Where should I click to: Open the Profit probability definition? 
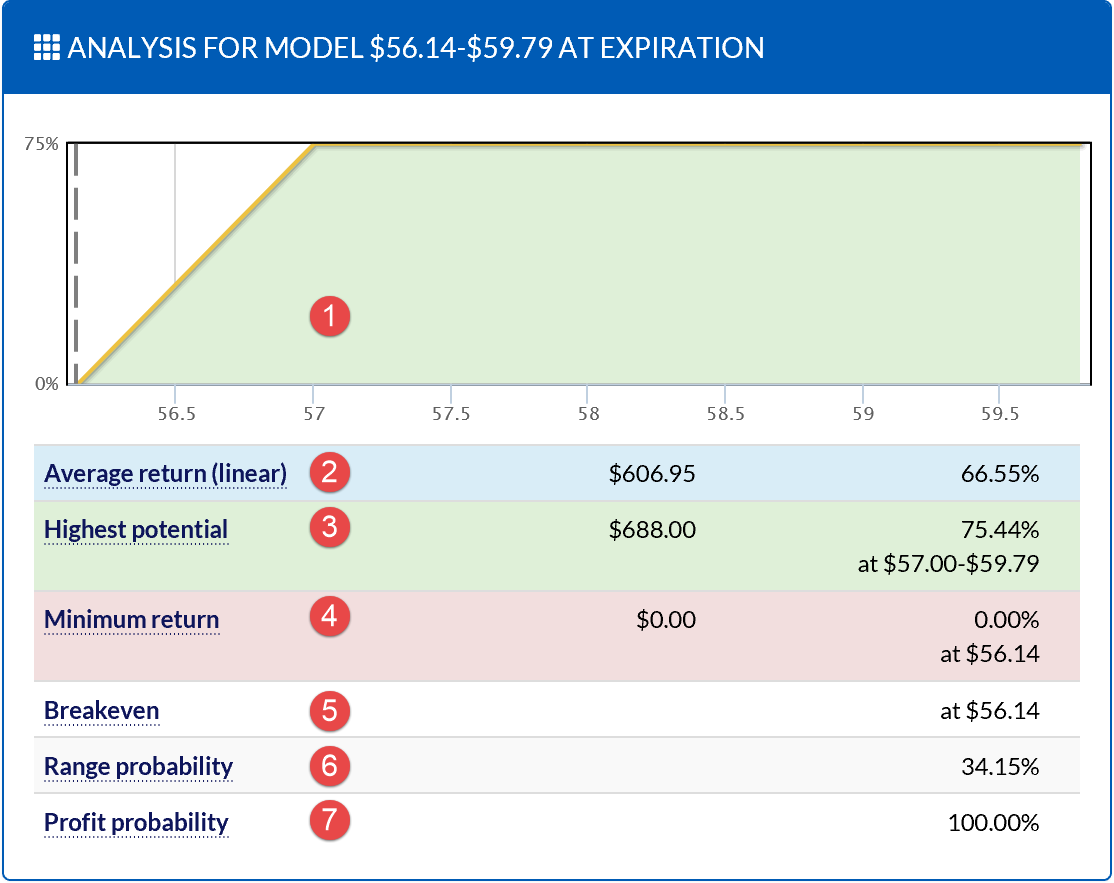tap(136, 822)
